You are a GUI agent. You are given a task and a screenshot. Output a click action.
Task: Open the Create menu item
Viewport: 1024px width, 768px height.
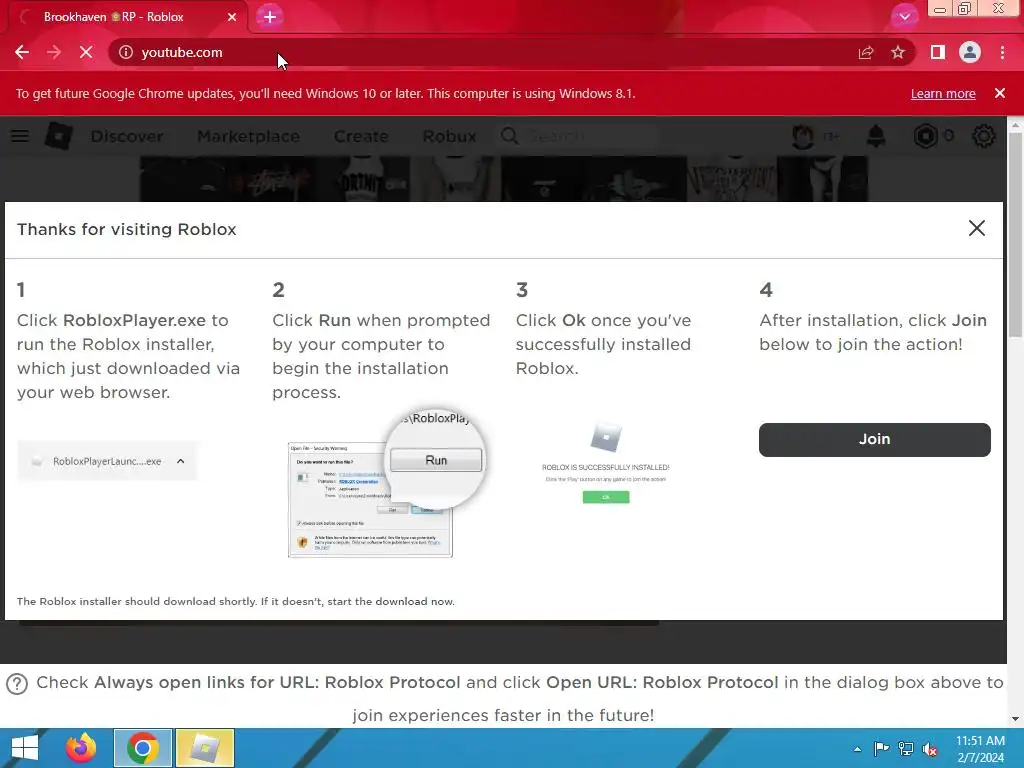361,136
